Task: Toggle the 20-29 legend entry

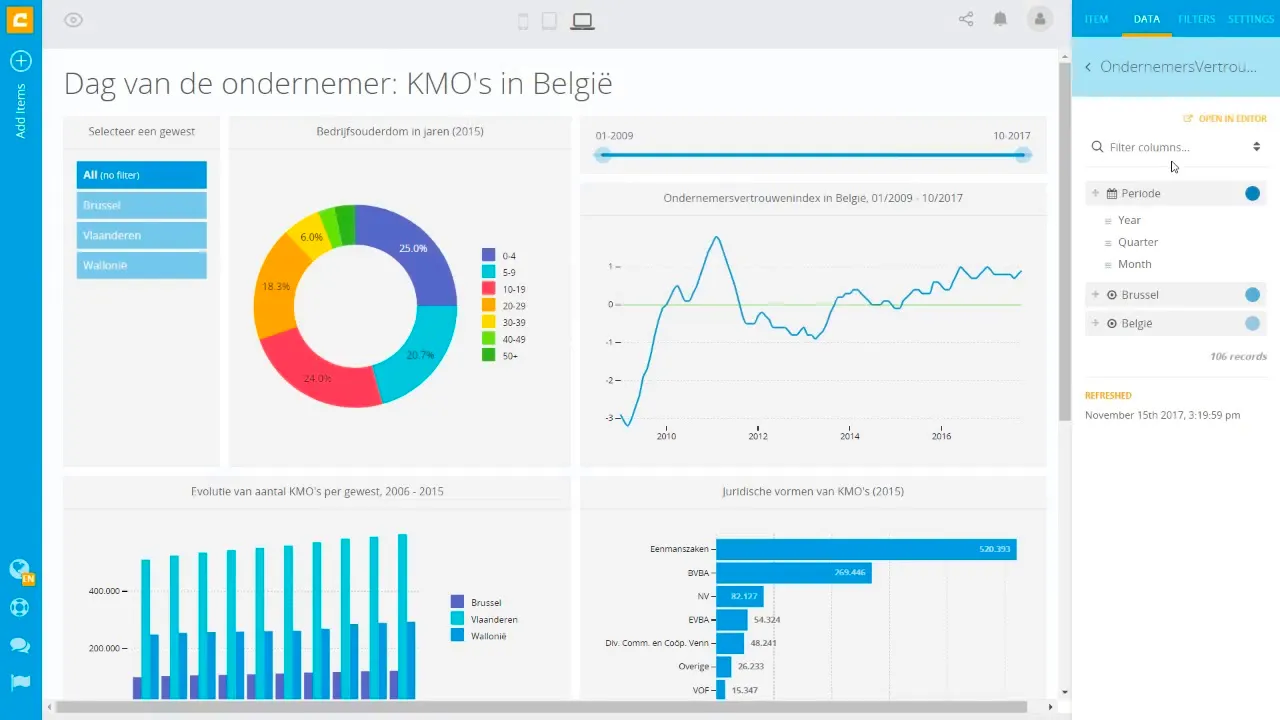Action: (x=503, y=306)
